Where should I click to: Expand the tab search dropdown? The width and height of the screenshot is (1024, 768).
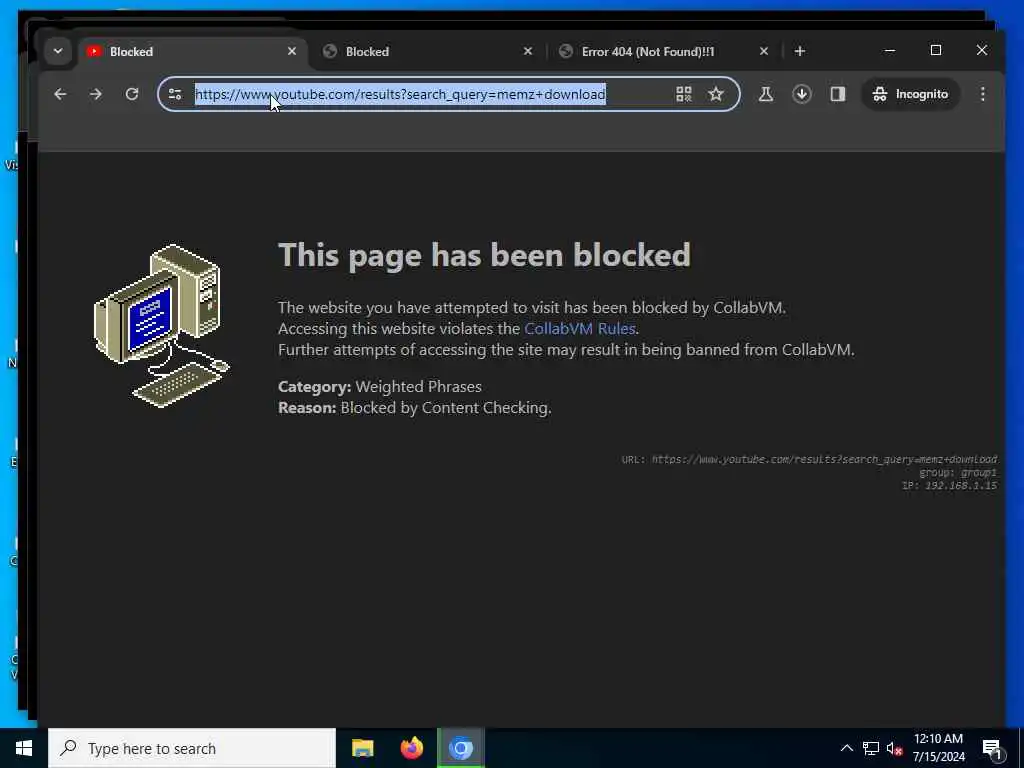57,51
